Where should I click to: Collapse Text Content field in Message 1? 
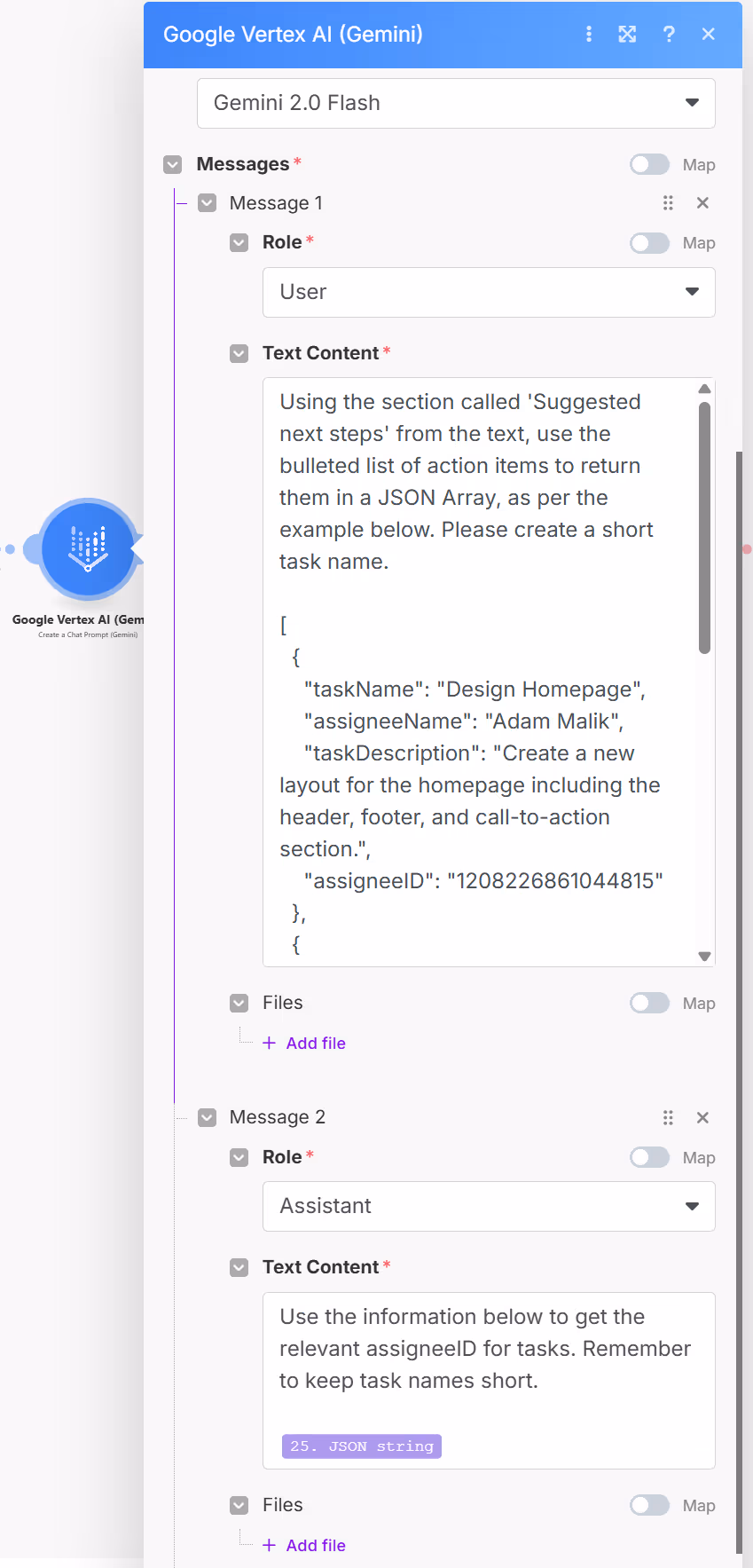tap(239, 353)
